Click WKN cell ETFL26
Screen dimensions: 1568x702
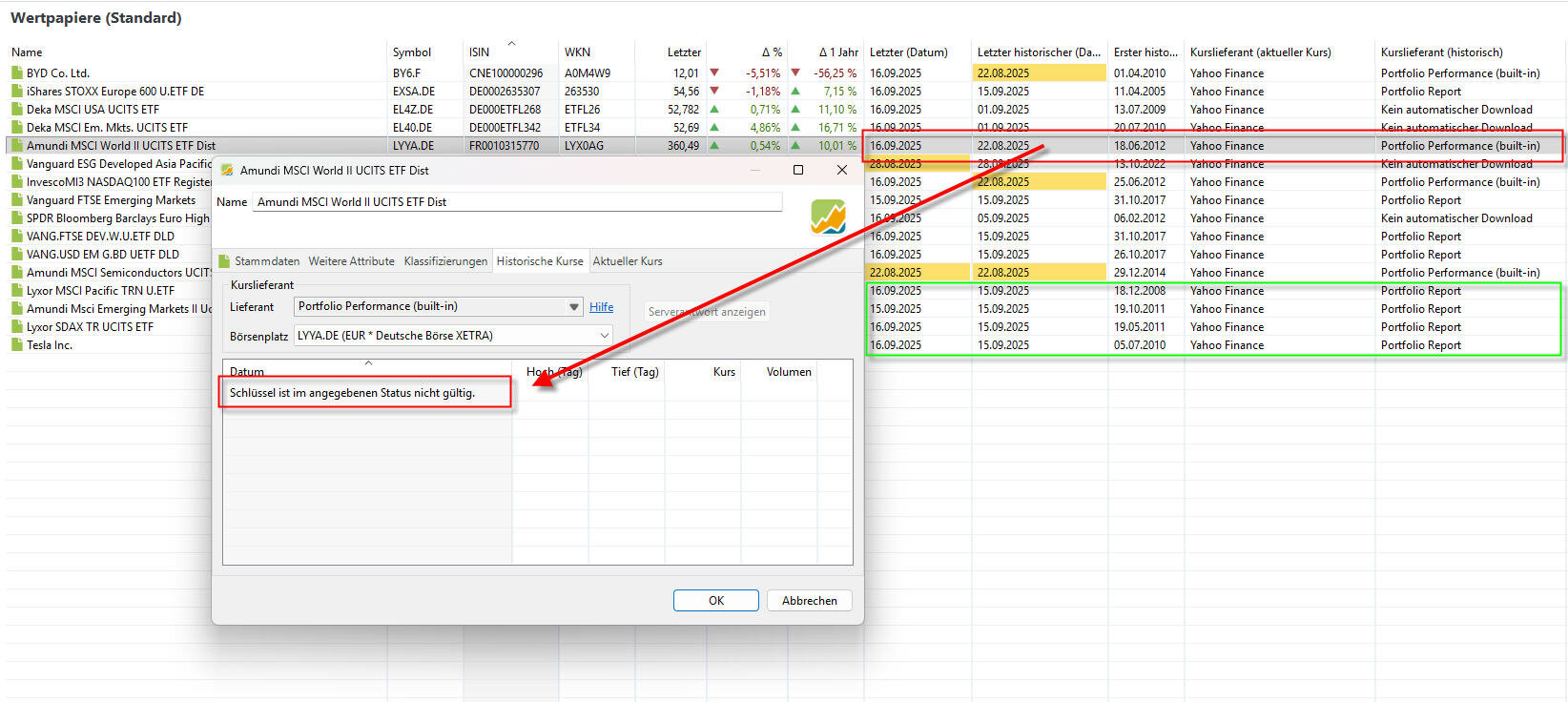[583, 110]
